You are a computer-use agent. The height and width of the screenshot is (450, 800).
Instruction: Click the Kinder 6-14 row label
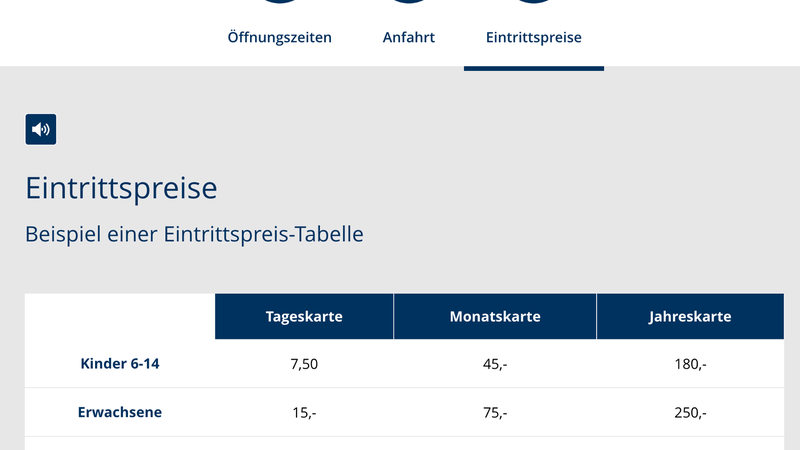(x=120, y=364)
